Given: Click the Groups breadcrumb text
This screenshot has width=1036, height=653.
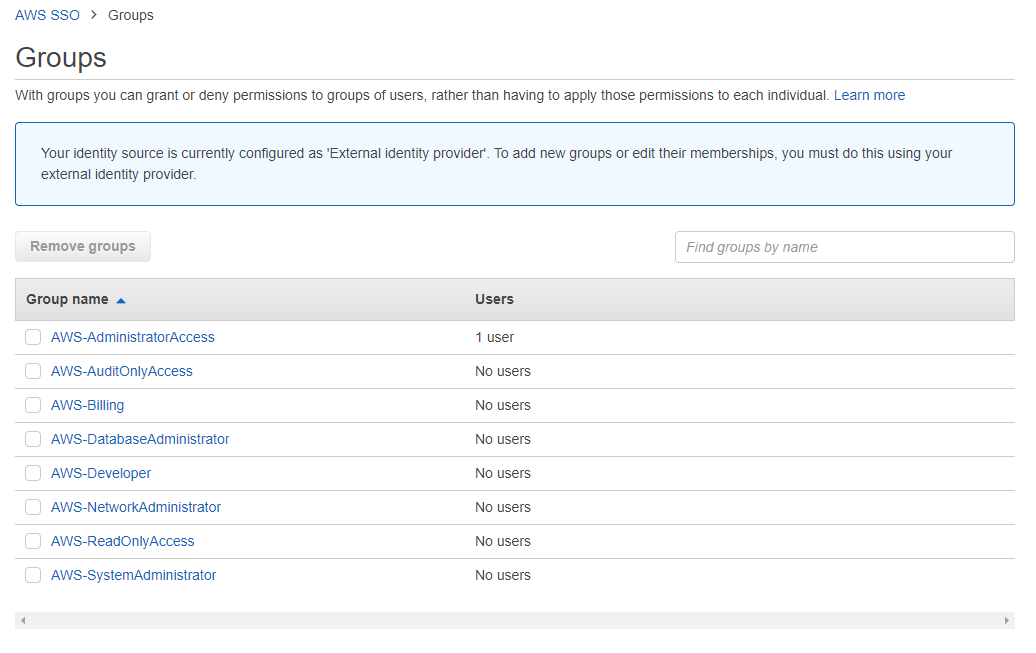Looking at the screenshot, I should (x=131, y=15).
